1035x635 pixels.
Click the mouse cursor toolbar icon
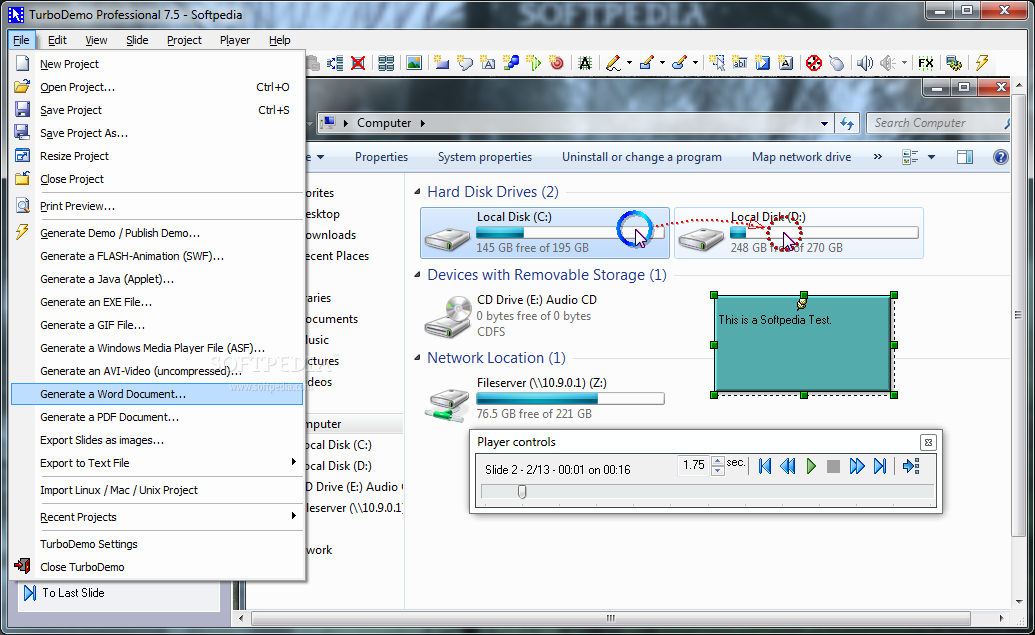pyautogui.click(x=837, y=63)
